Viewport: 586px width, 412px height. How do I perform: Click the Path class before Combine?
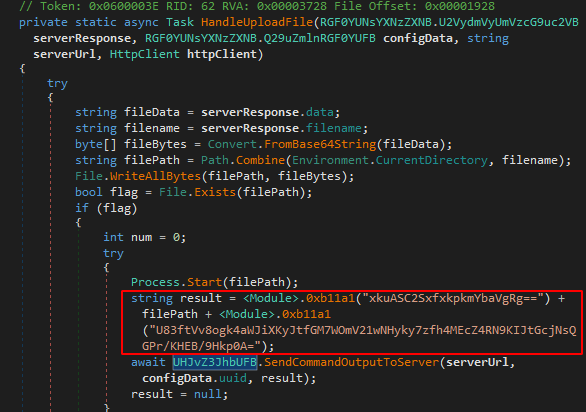[215, 161]
